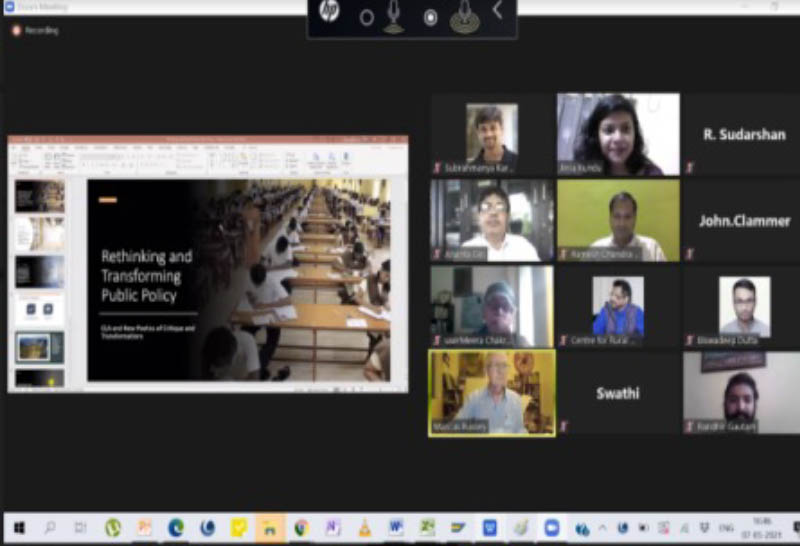The height and width of the screenshot is (546, 800).
Task: Open OneNote from the taskbar
Action: (333, 527)
